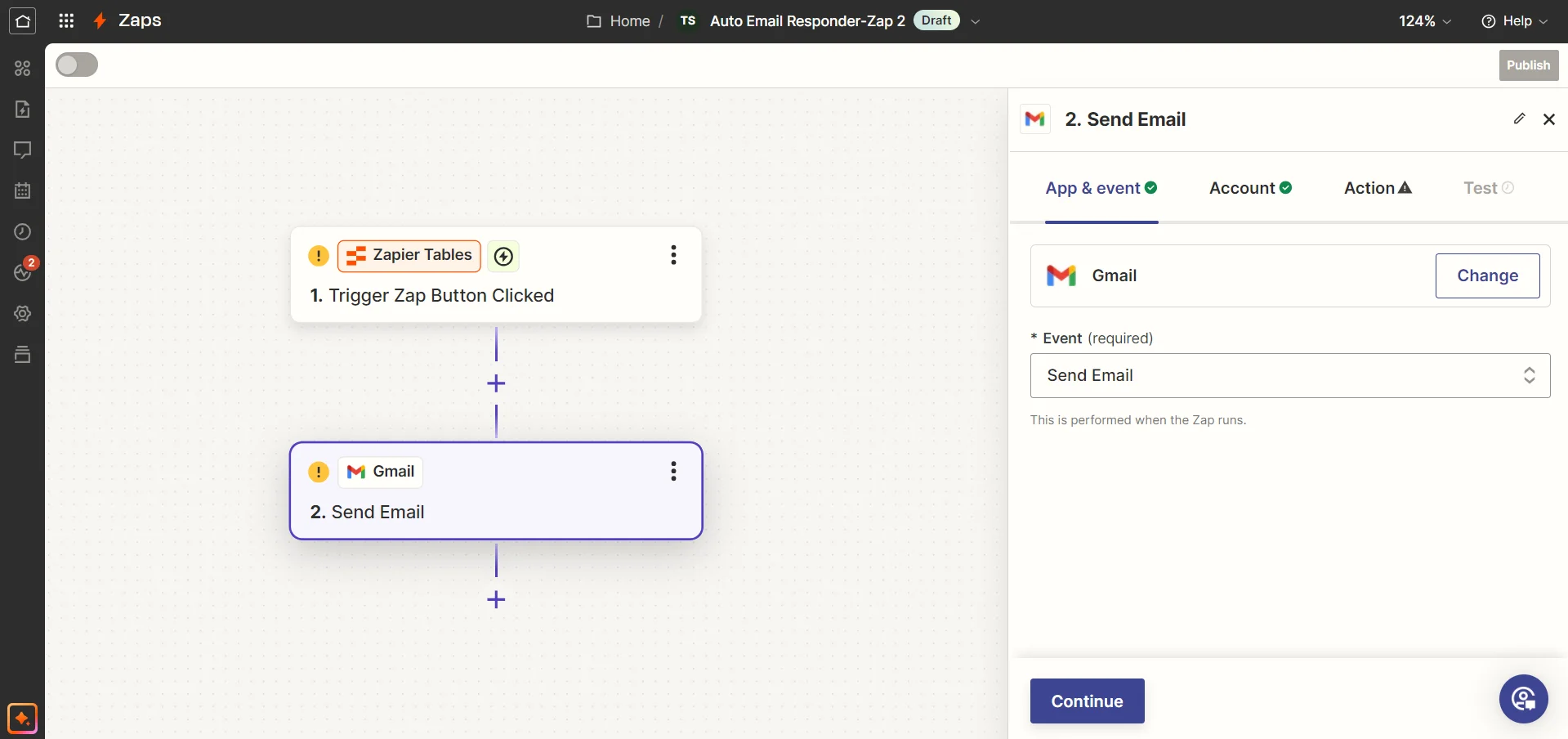Image resolution: width=1568 pixels, height=739 pixels.
Task: Open the sidebar calendar icon
Action: click(22, 191)
